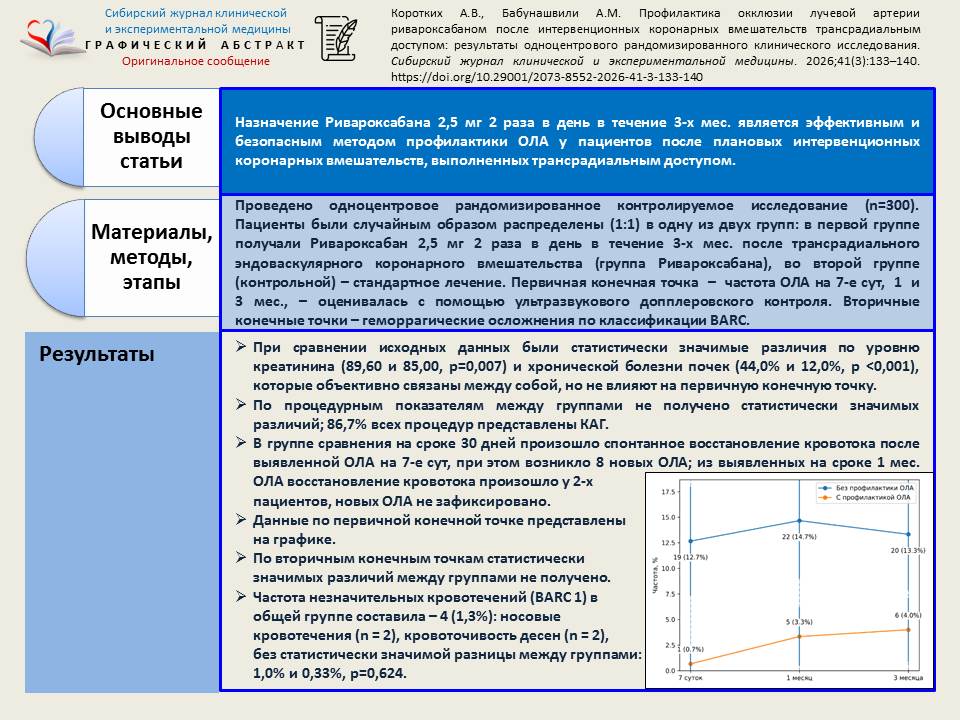Click the red 'Оригинальное сообщение' label
Image resolution: width=960 pixels, height=720 pixels.
click(195, 61)
